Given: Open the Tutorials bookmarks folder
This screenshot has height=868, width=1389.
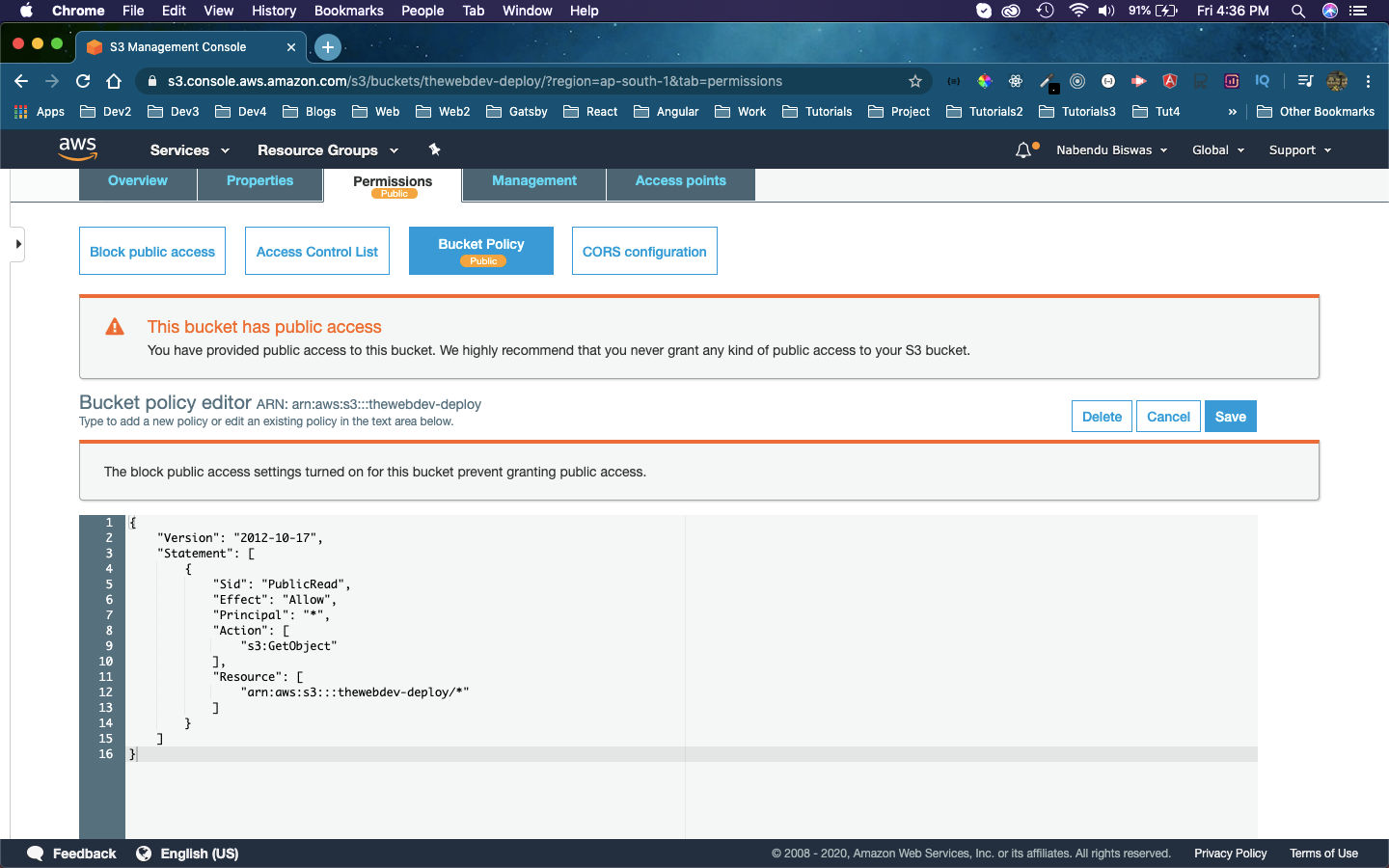Looking at the screenshot, I should pos(817,112).
